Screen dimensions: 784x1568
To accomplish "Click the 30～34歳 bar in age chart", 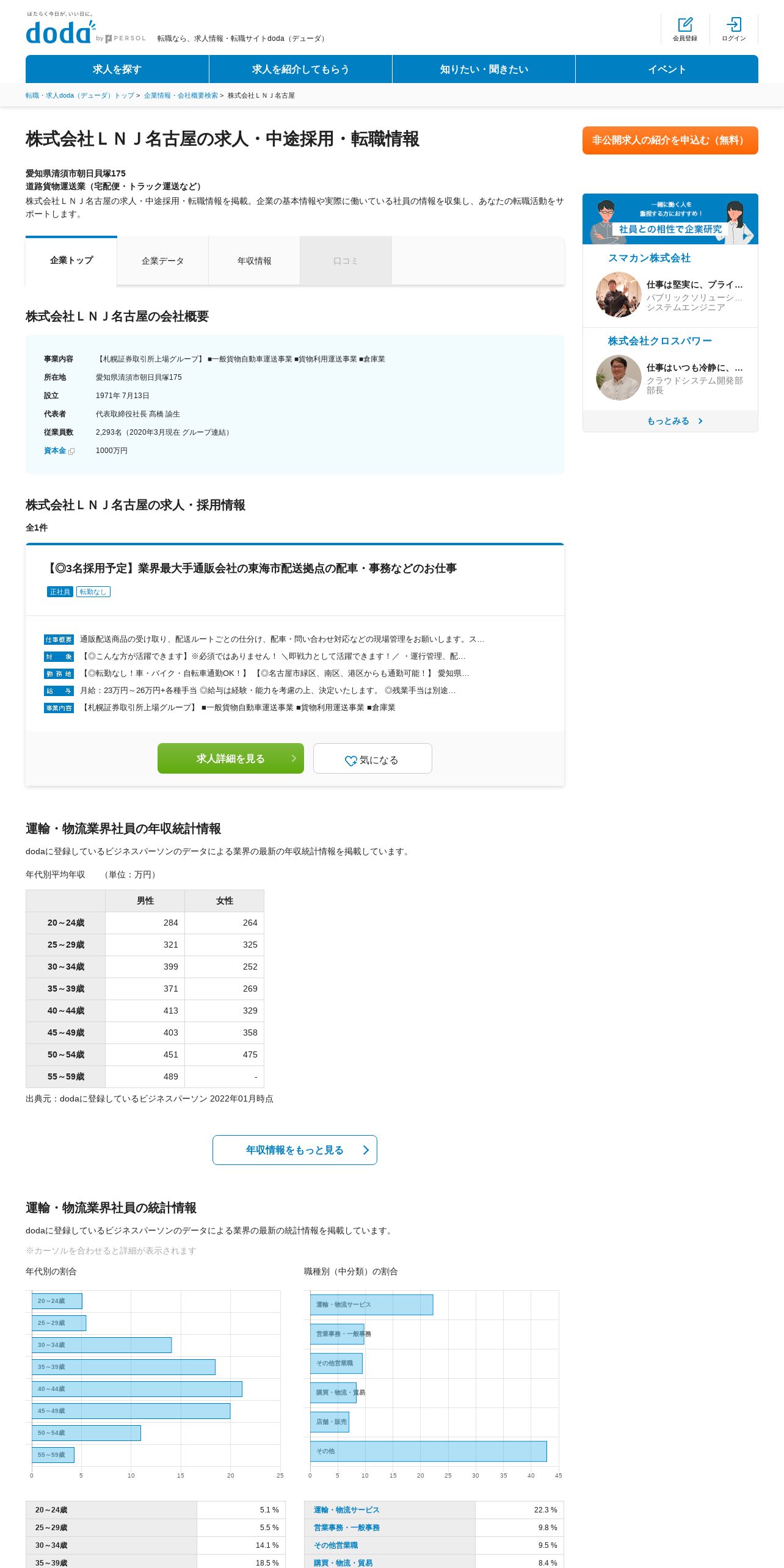I will 101,1345.
